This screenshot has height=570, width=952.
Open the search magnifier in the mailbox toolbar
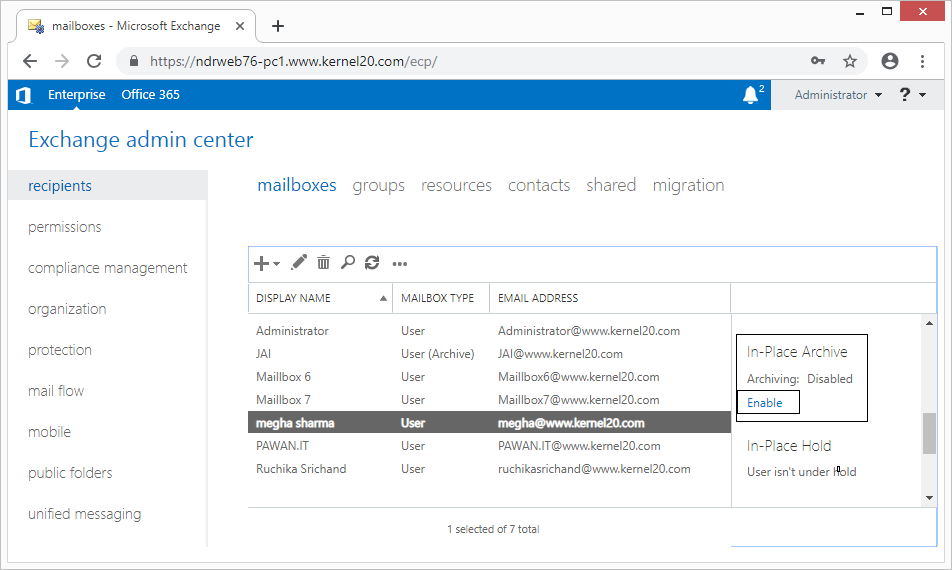[x=348, y=262]
